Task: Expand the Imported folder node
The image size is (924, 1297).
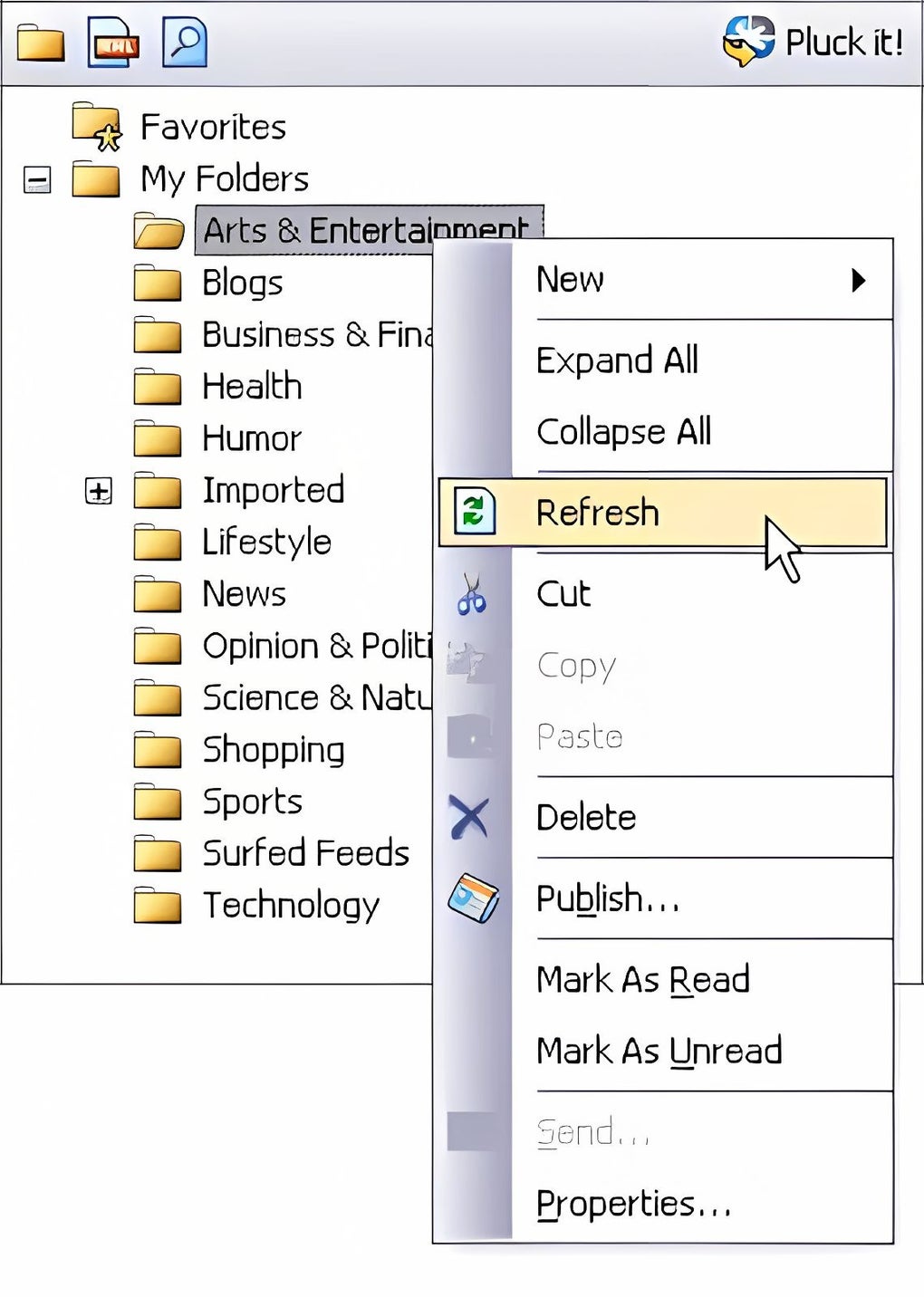Action: coord(98,491)
